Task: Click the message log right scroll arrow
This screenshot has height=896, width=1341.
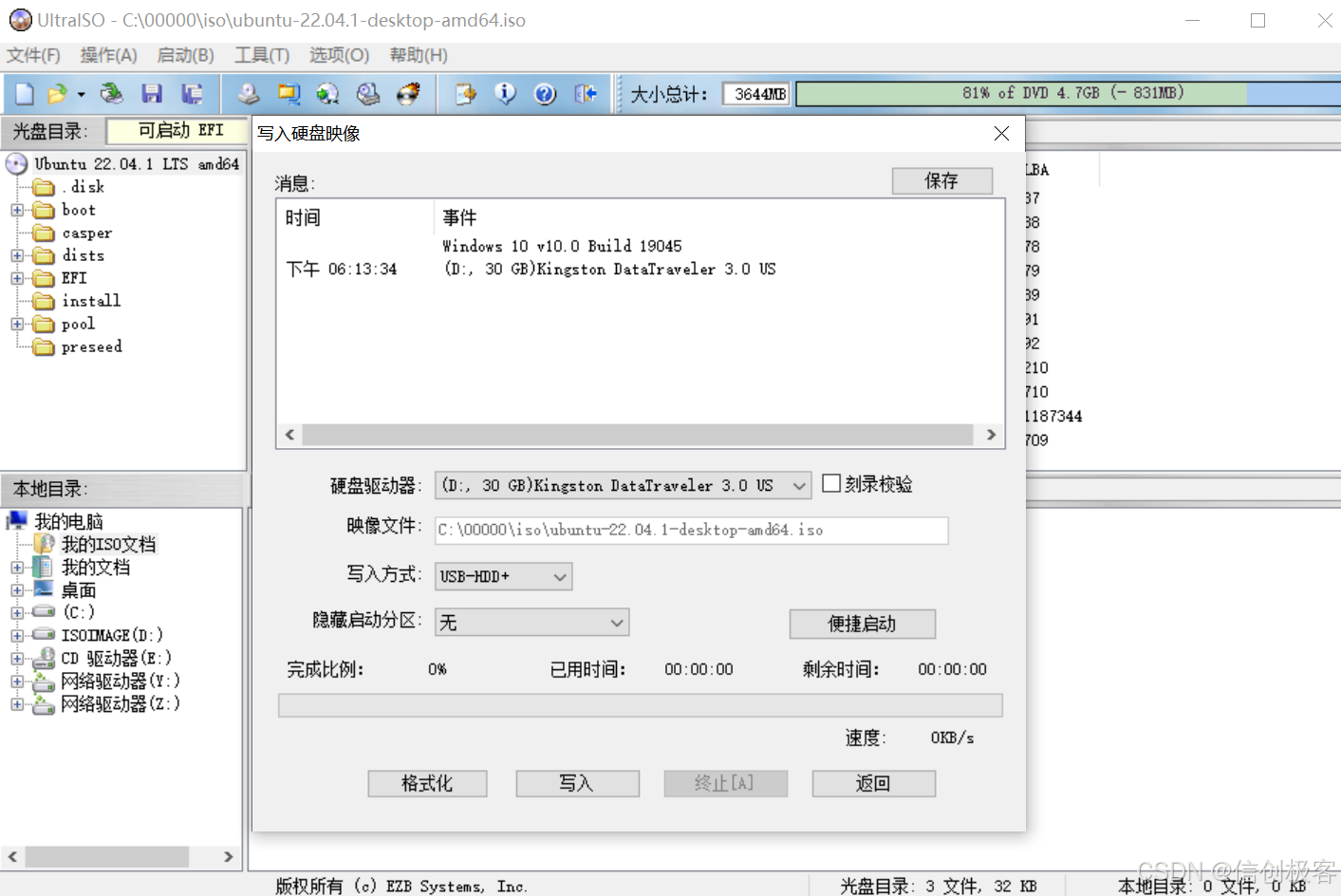Action: pyautogui.click(x=991, y=435)
